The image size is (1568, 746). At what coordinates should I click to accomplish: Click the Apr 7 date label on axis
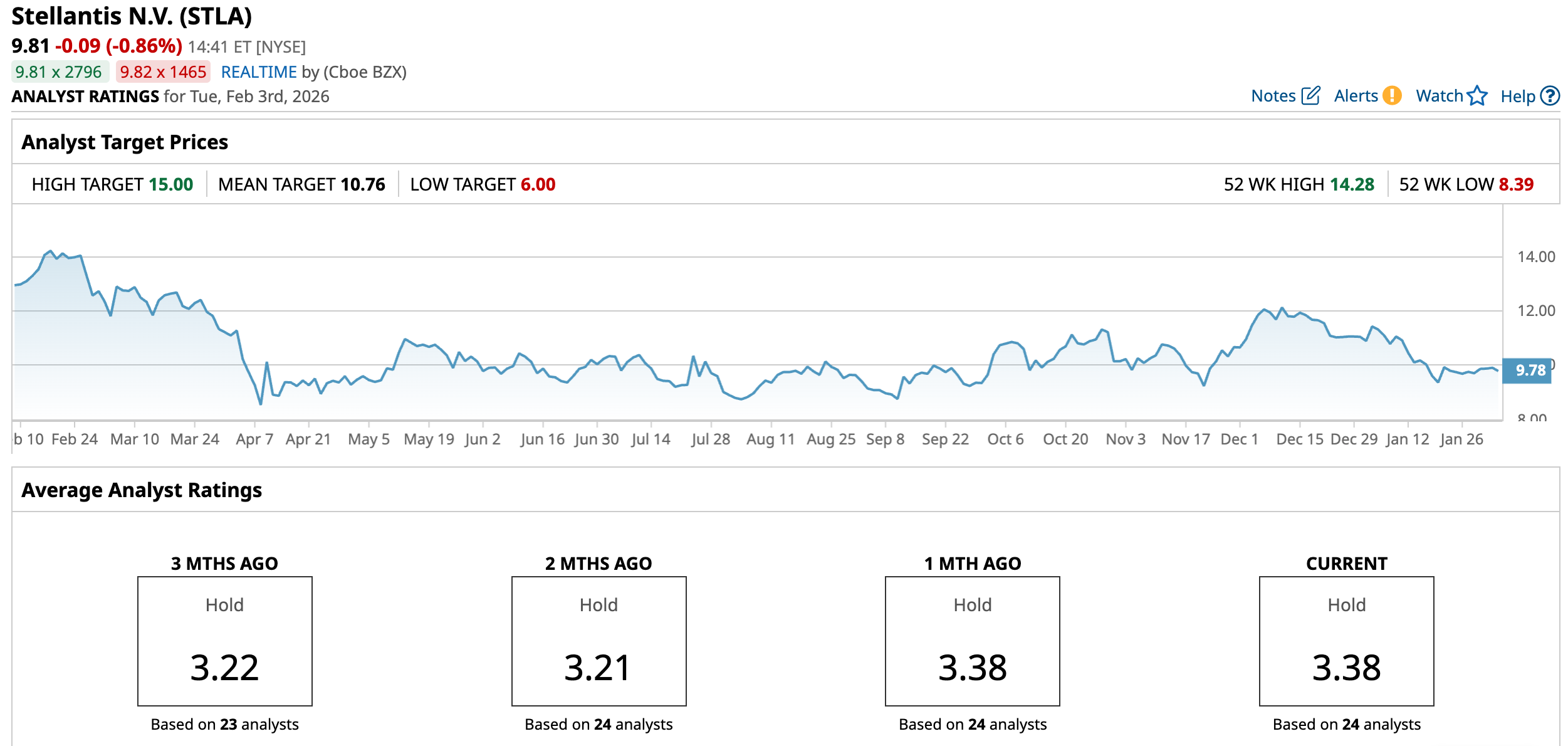click(254, 439)
